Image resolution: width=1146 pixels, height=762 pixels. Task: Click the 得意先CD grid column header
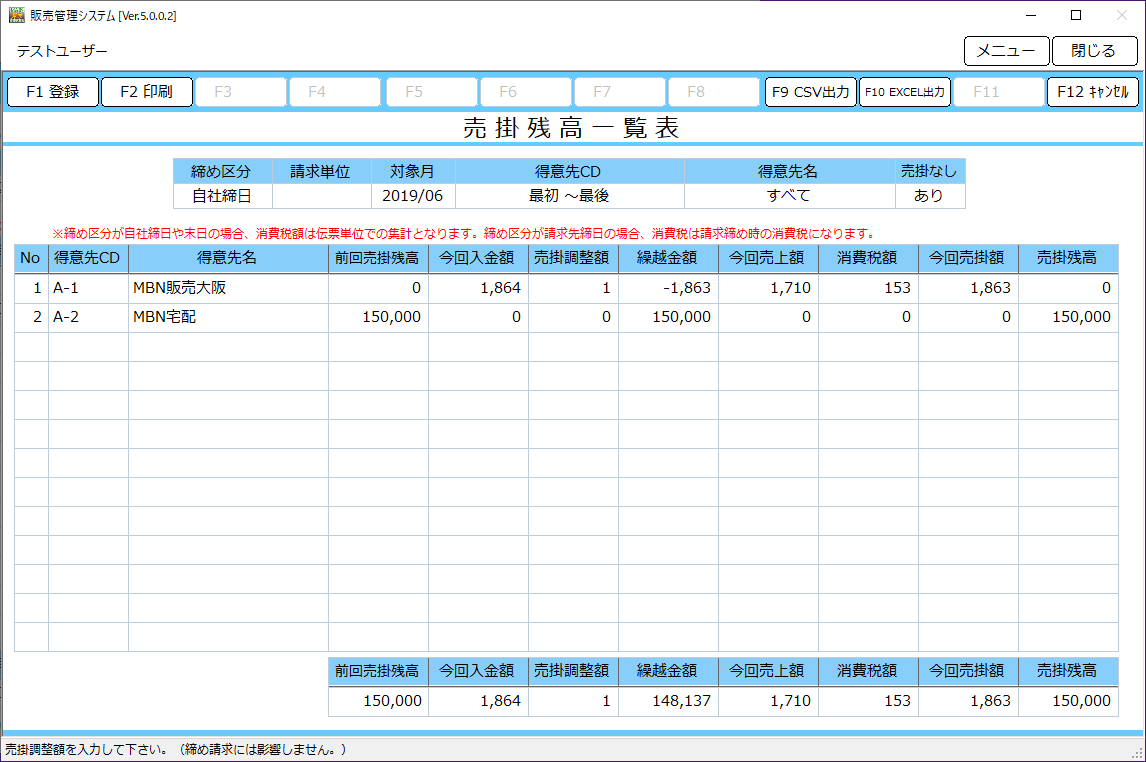coord(88,258)
